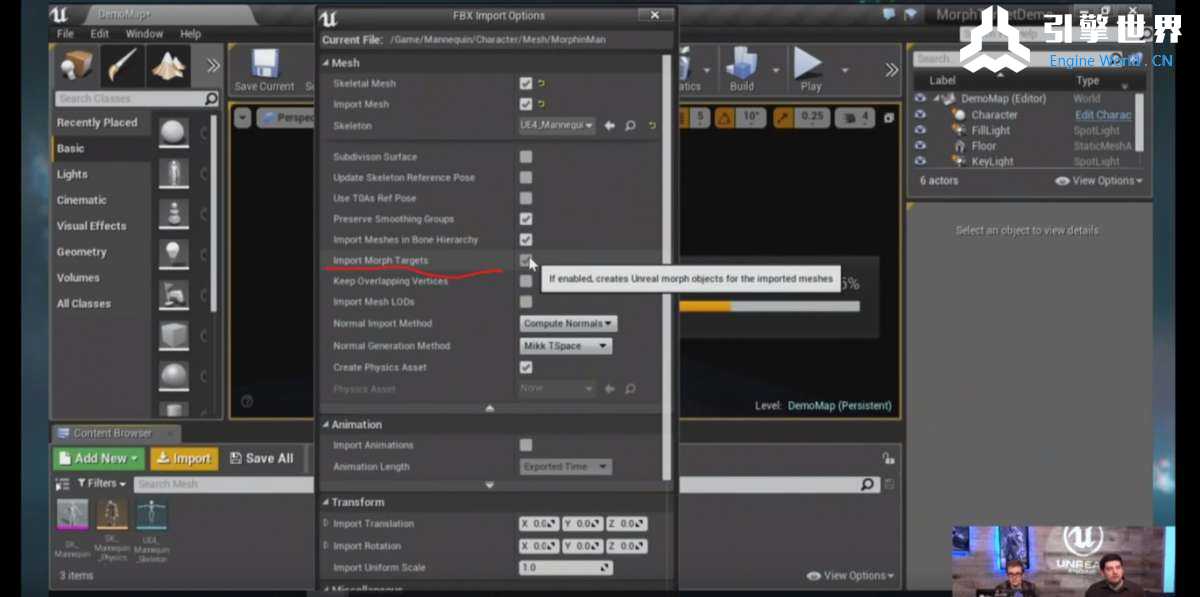Click the Content Browser search magnifier icon

coord(867,484)
